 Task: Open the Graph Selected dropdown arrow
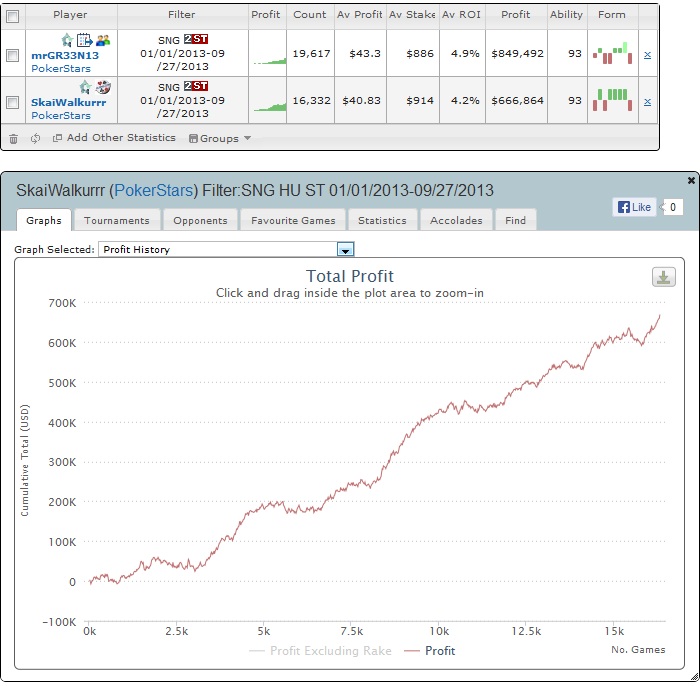(346, 249)
